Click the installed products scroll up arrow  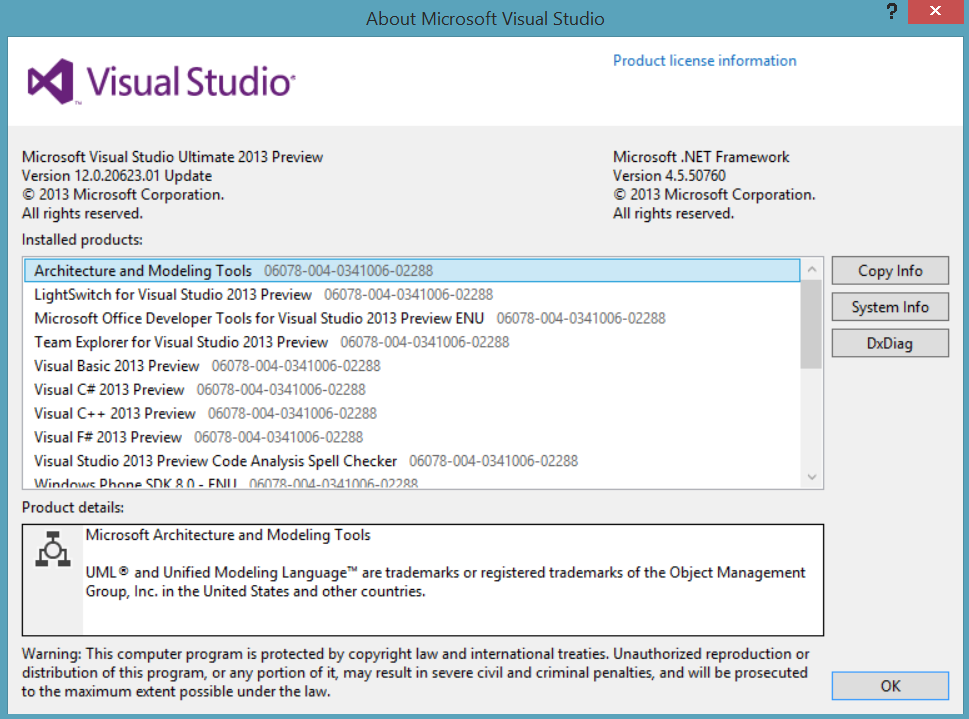coord(812,269)
